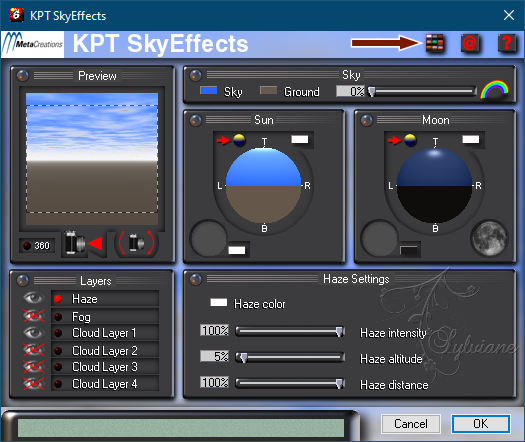
Task: Click the moon phase image icon
Action: point(489,238)
